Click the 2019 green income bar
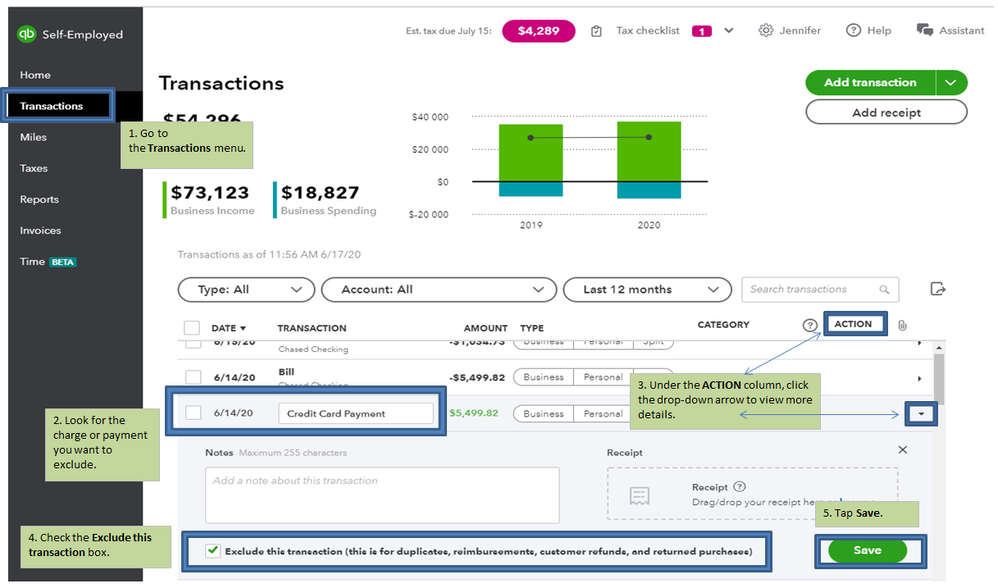Screen dimensions: 998x584 [531, 153]
